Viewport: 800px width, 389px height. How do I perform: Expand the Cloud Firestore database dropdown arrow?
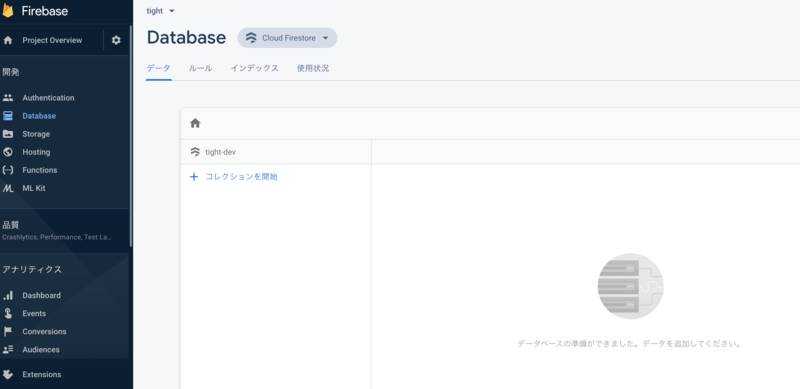[326, 38]
